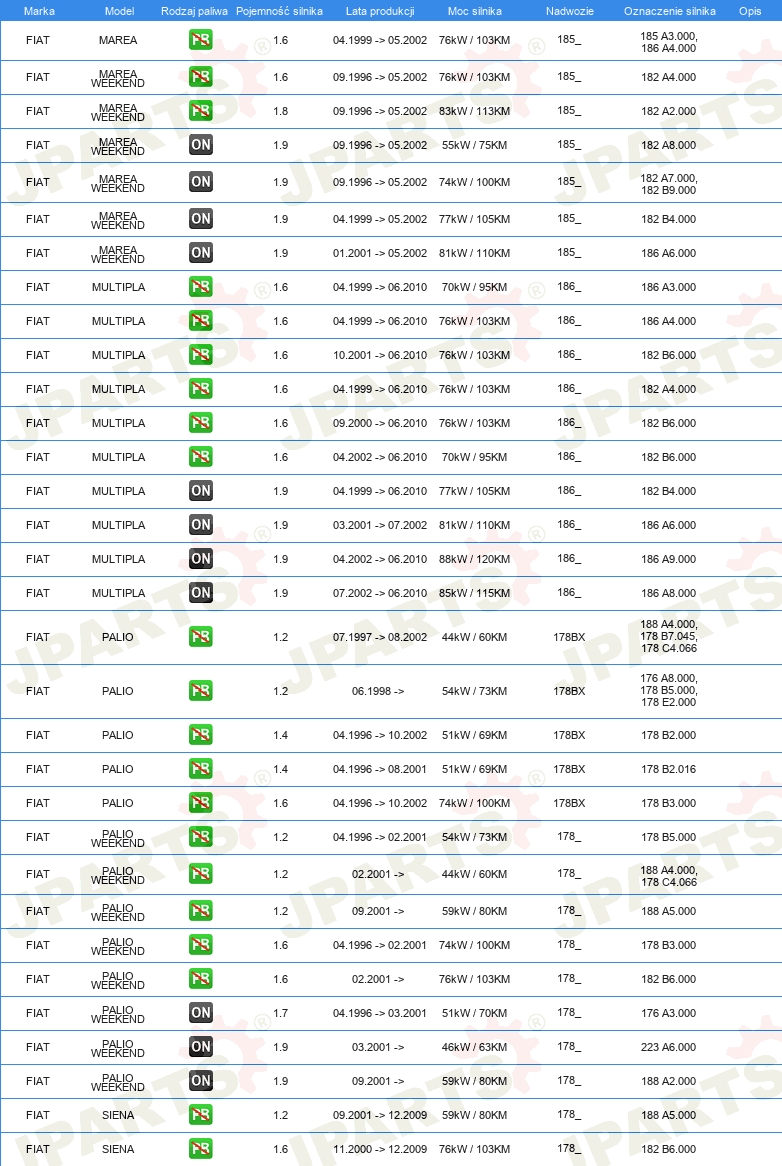The height and width of the screenshot is (1166, 782).
Task: Select engine code '182 A8.000'
Action: 669,145
